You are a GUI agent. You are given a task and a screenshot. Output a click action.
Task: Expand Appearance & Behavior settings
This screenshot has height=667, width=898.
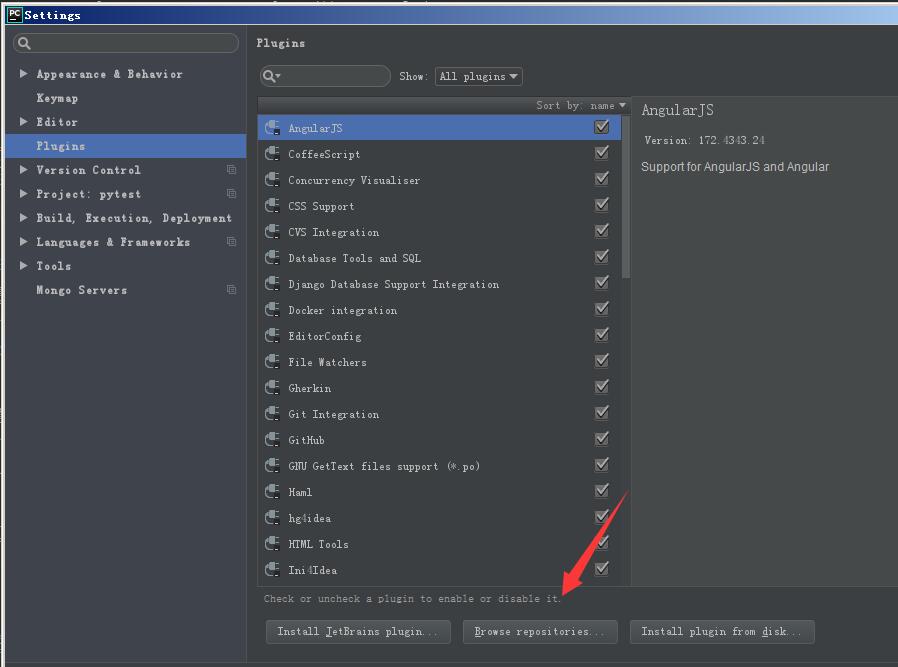click(x=23, y=73)
